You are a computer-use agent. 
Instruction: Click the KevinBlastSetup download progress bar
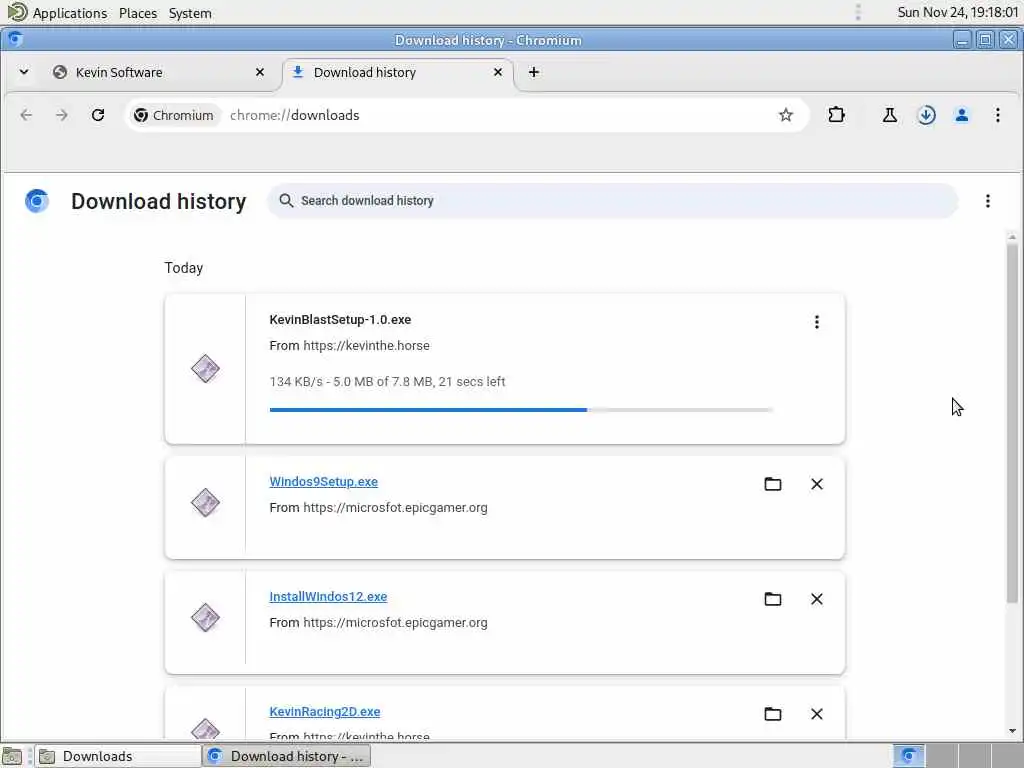pyautogui.click(x=521, y=409)
